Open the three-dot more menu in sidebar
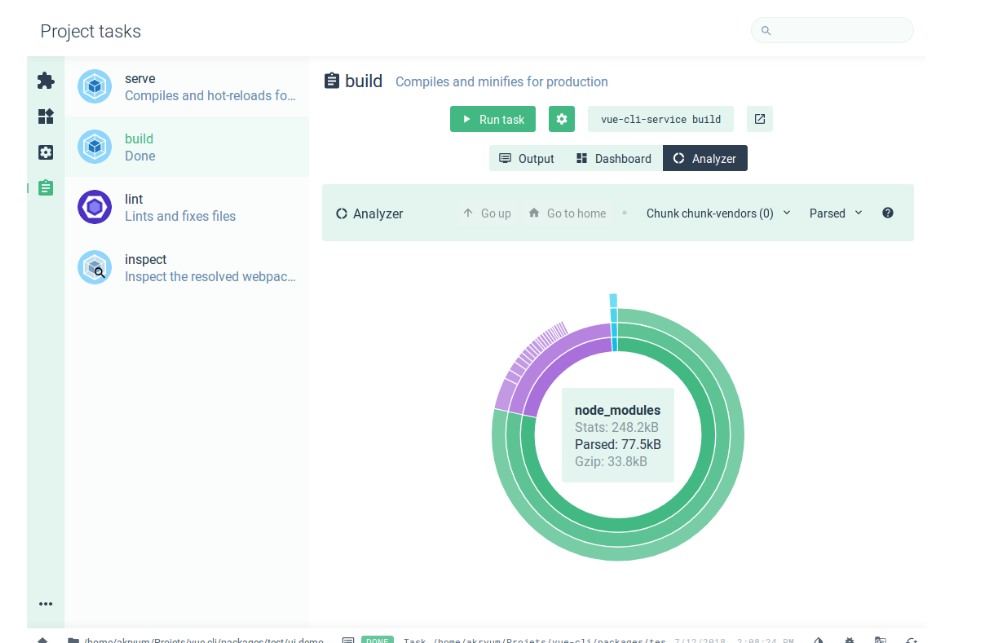Viewport: 990px width, 643px height. coord(45,604)
